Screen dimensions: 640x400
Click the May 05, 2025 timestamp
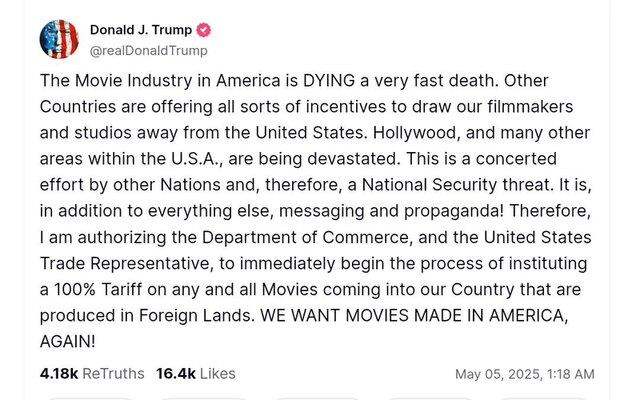(524, 374)
